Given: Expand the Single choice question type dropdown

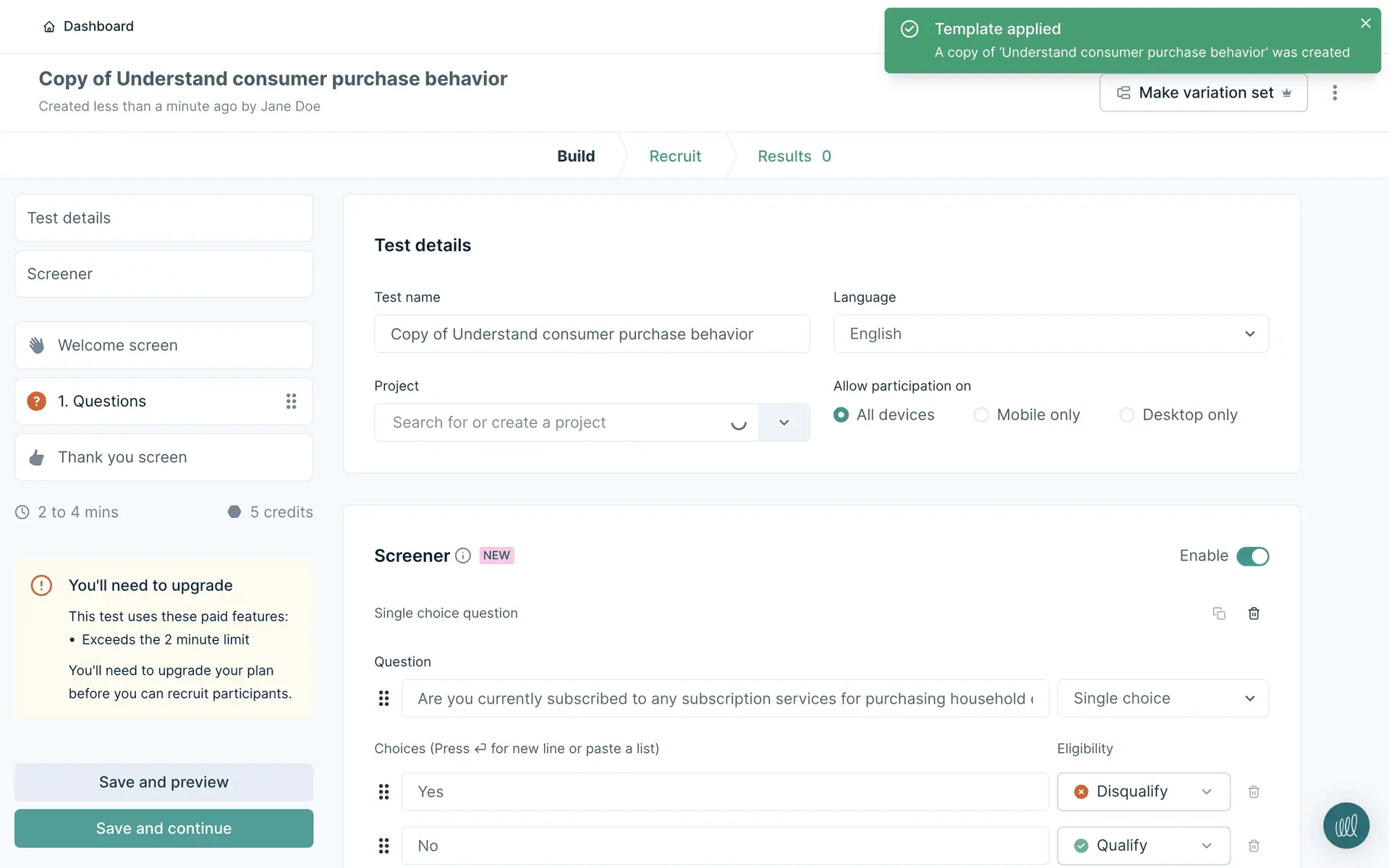Looking at the screenshot, I should (x=1162, y=699).
